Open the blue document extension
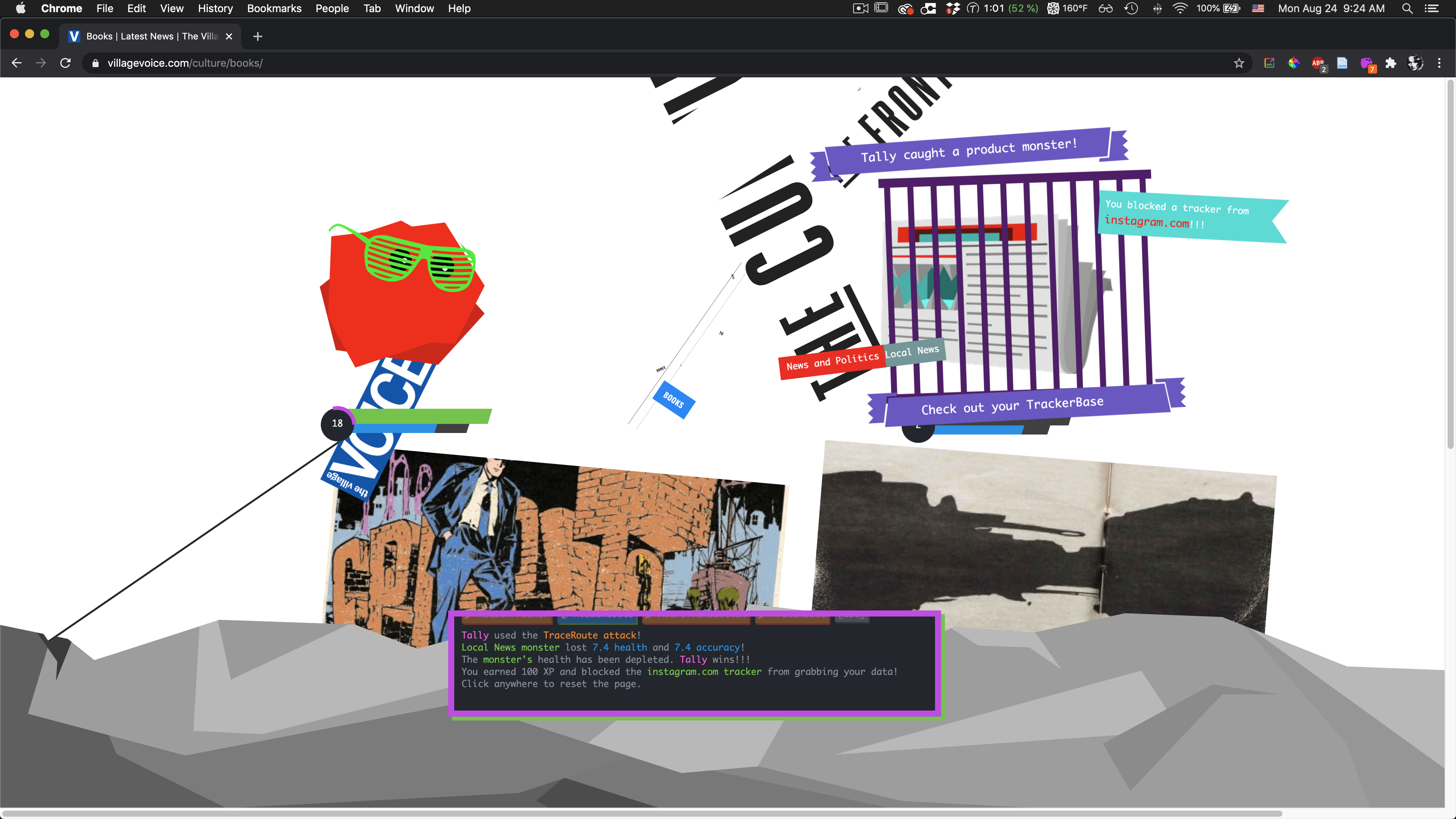1456x819 pixels. (x=1342, y=63)
